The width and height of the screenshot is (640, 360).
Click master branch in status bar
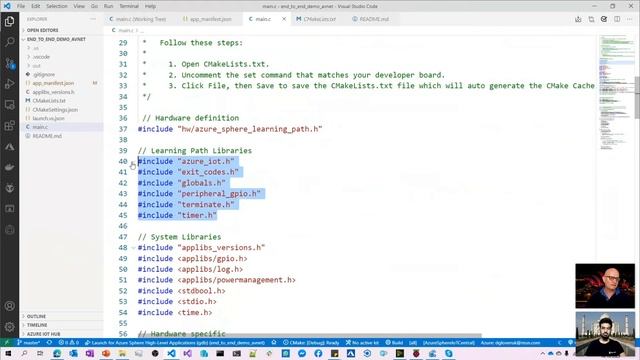click(x=29, y=342)
